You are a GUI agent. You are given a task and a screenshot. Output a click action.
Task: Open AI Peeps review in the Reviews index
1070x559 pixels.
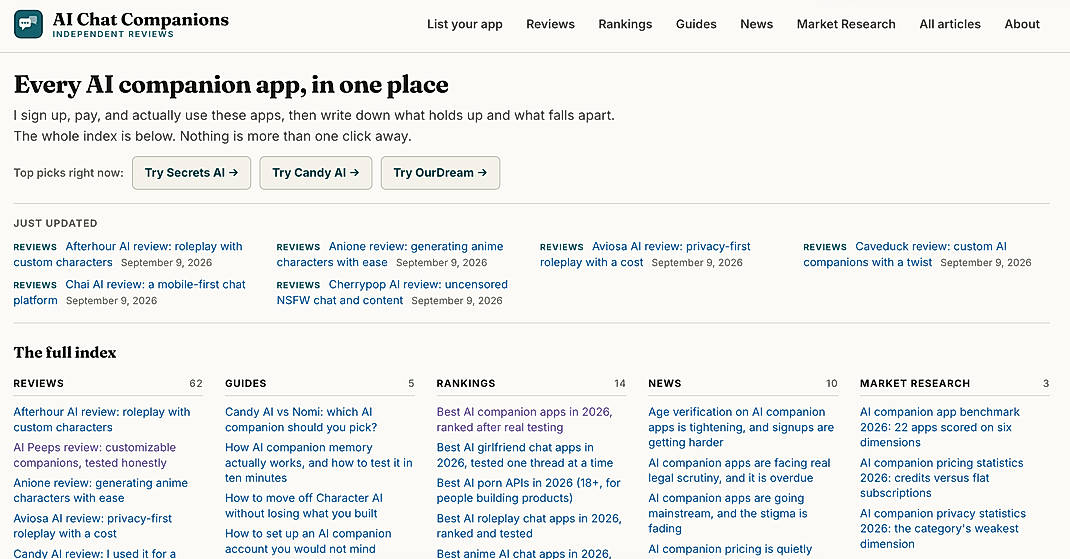tap(95, 455)
